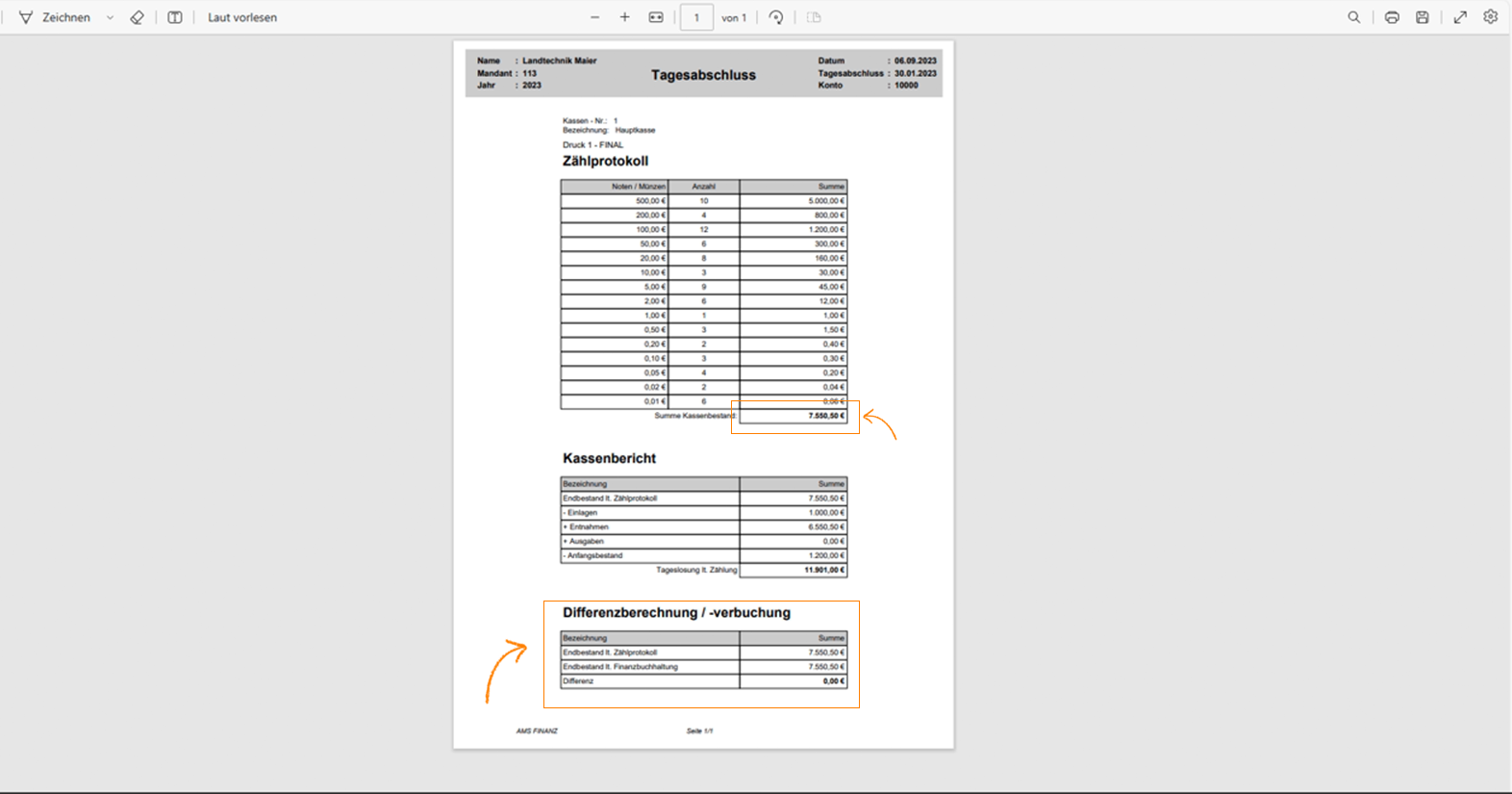This screenshot has height=794, width=1512.
Task: Open search in the PDF
Action: (x=1354, y=17)
